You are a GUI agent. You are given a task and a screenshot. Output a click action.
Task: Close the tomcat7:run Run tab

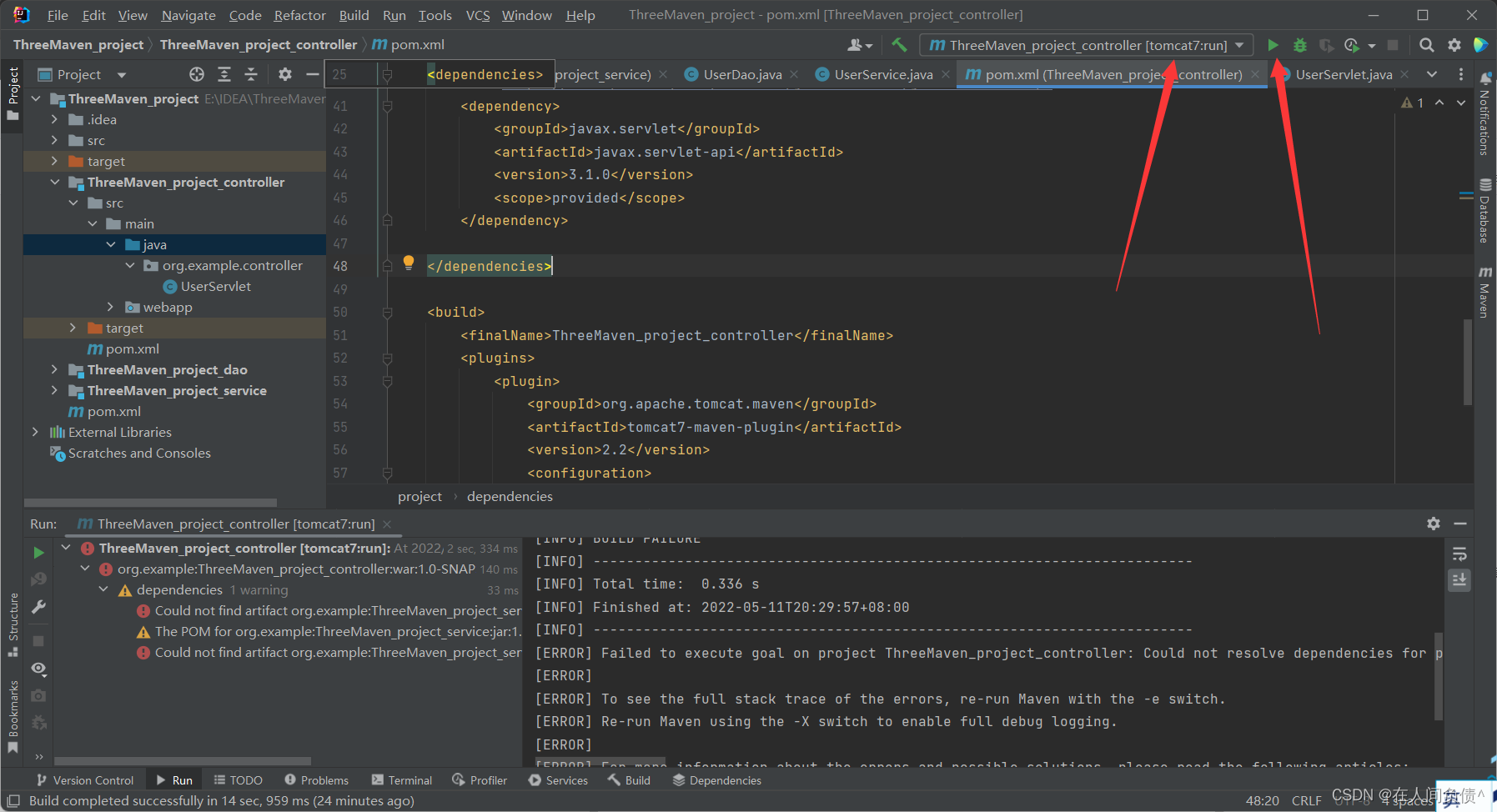pos(386,524)
